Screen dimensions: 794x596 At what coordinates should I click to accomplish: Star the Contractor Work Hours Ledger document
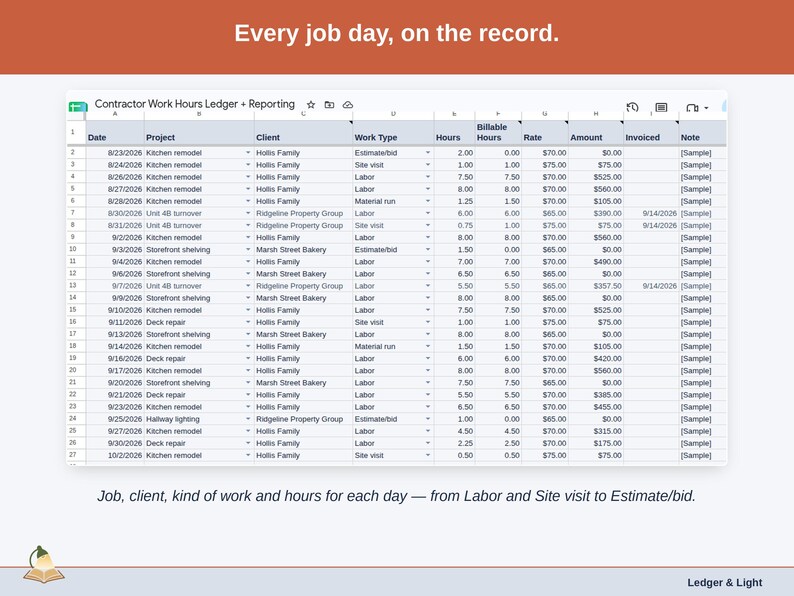point(311,105)
